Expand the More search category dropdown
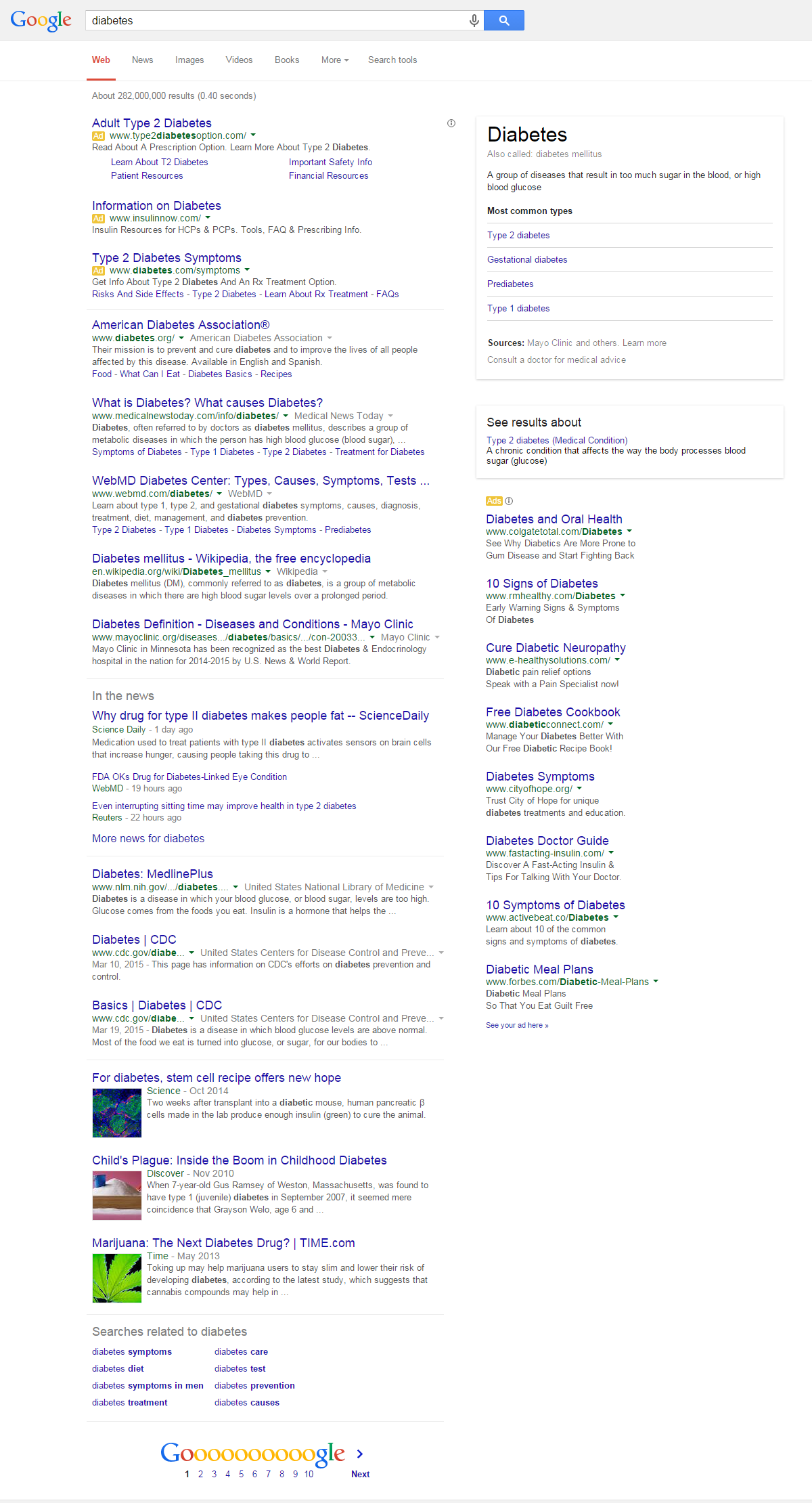This screenshot has width=812, height=1503. pyautogui.click(x=335, y=60)
